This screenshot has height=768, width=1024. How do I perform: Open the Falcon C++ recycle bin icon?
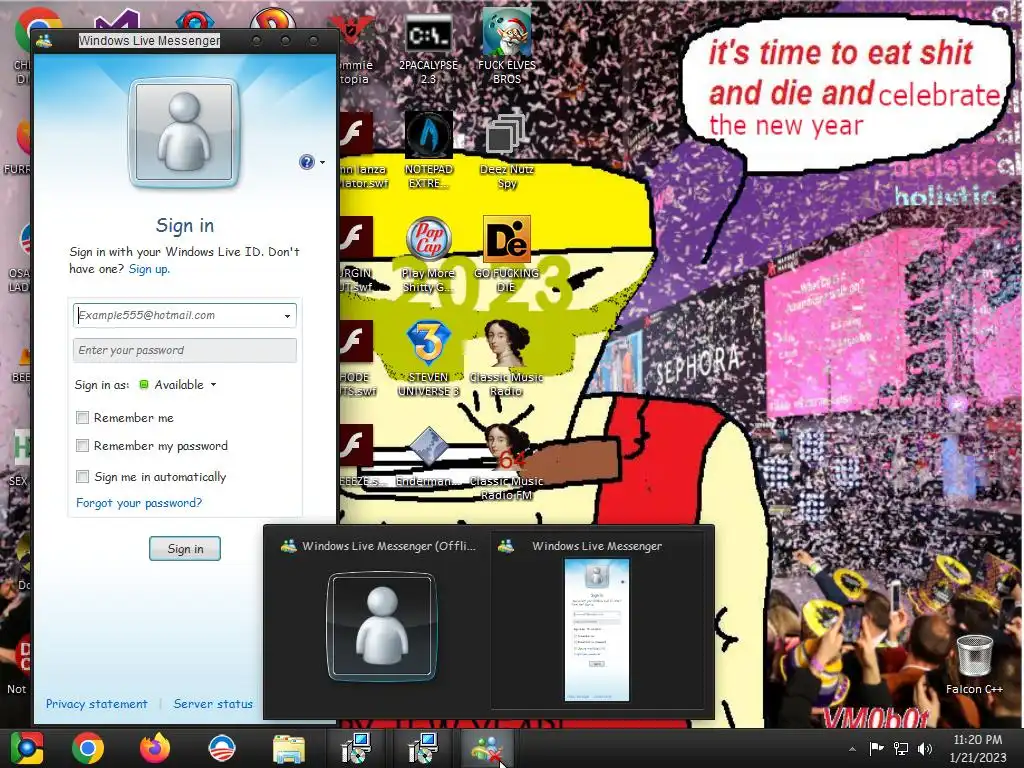tap(974, 664)
